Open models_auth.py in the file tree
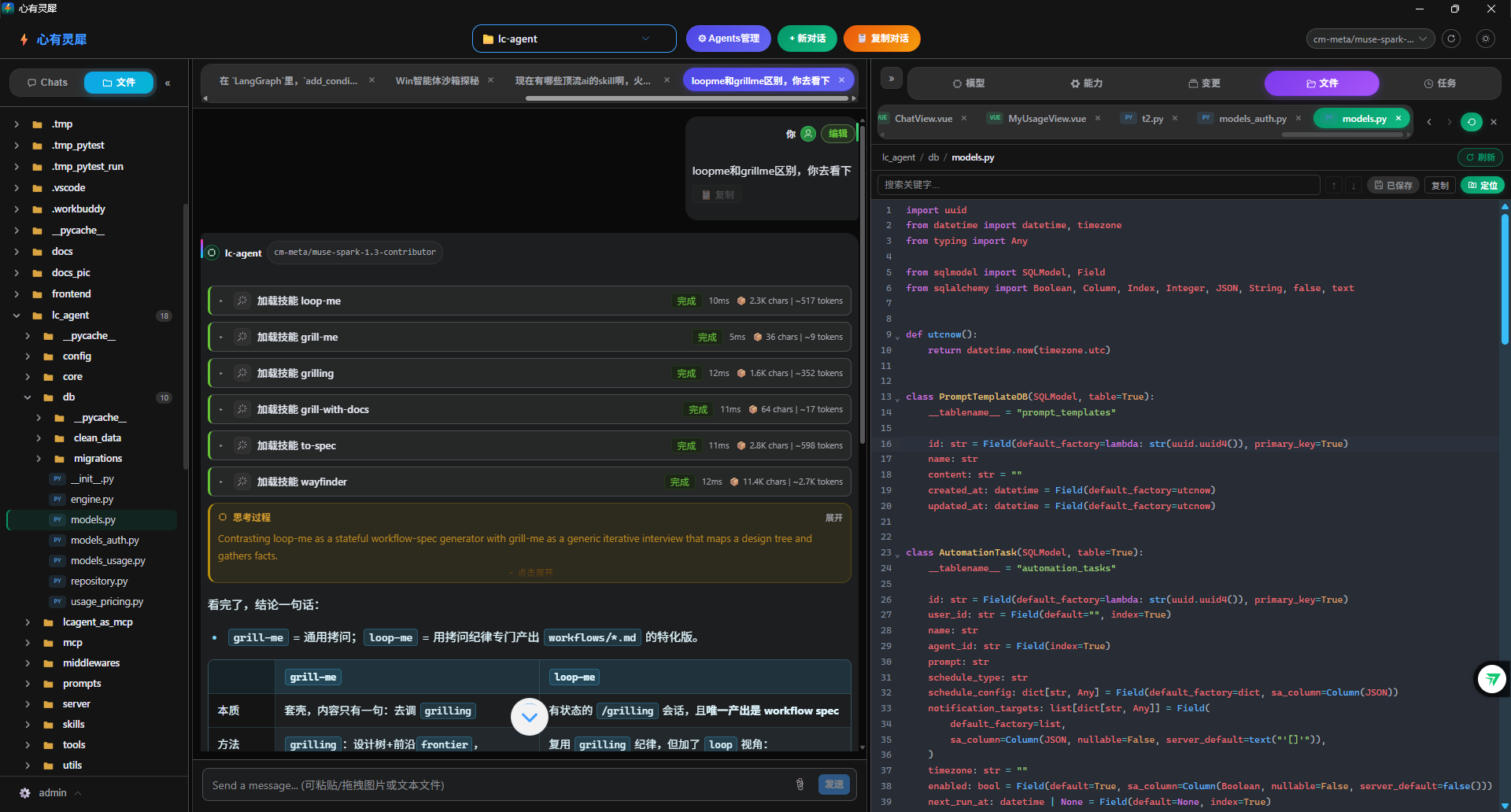1511x812 pixels. coord(105,541)
